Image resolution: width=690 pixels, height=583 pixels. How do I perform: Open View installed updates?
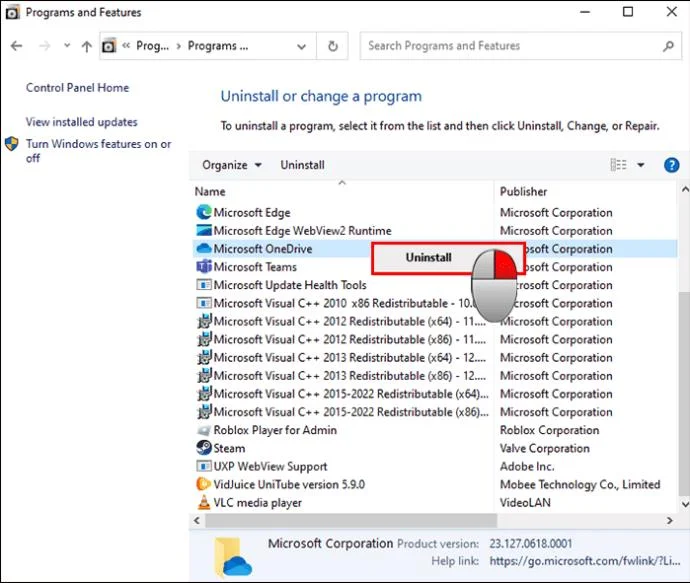click(x=81, y=122)
